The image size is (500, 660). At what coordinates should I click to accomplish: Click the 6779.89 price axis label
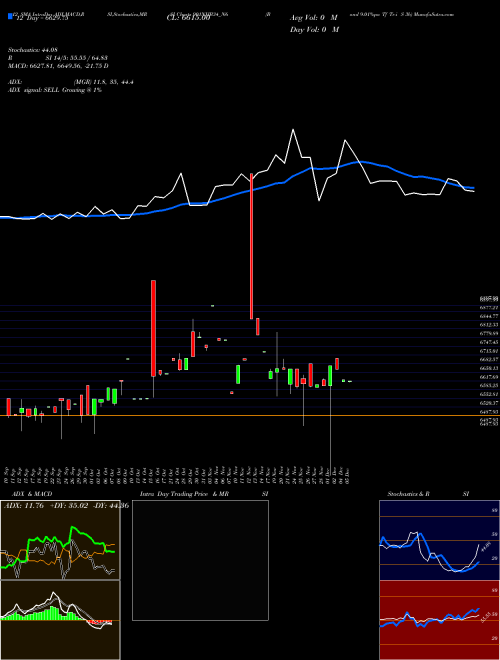click(489, 333)
